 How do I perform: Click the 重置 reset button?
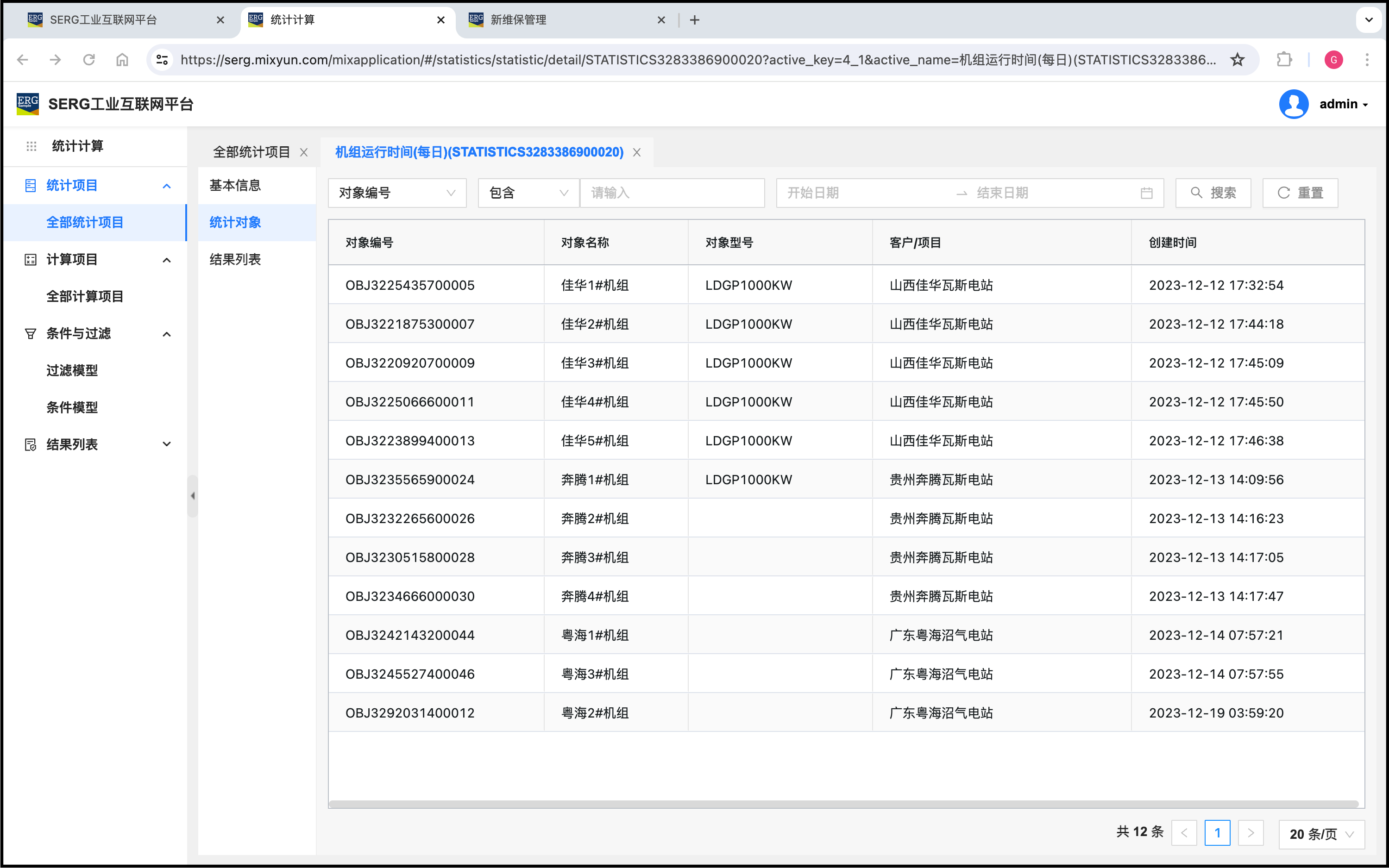click(x=1300, y=193)
